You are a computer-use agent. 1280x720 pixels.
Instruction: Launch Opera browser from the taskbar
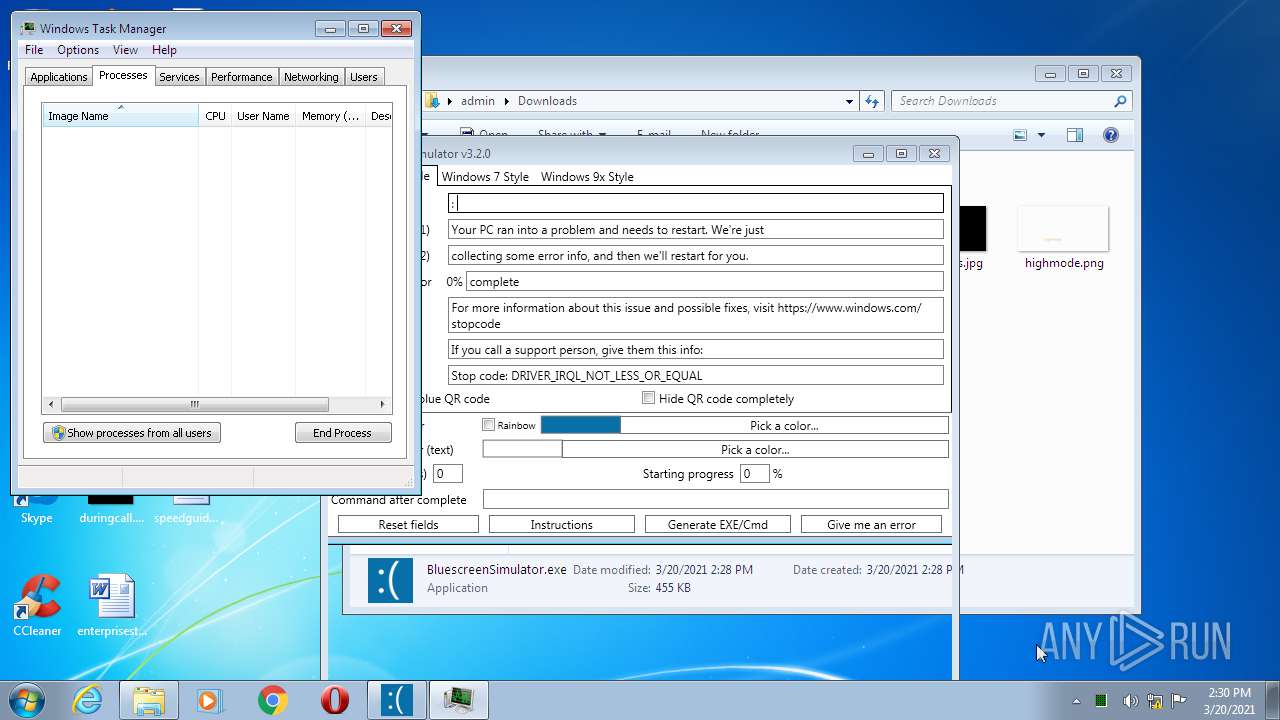(334, 700)
